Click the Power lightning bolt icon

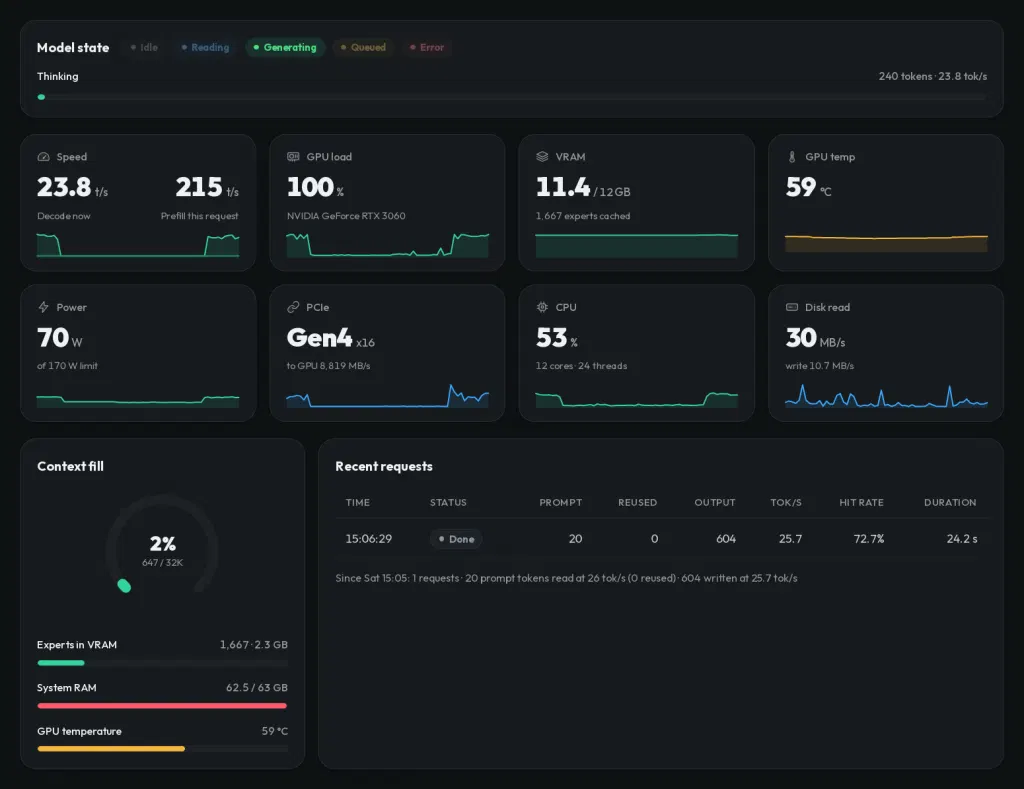[43, 307]
